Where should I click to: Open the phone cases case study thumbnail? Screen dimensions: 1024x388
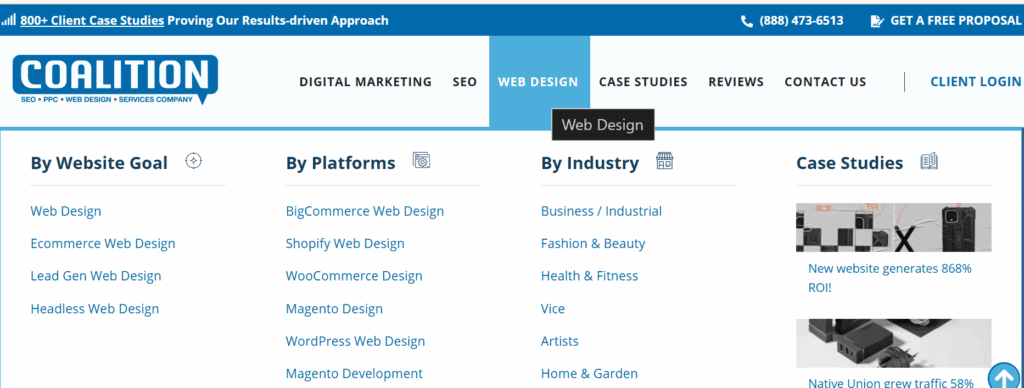pyautogui.click(x=893, y=227)
